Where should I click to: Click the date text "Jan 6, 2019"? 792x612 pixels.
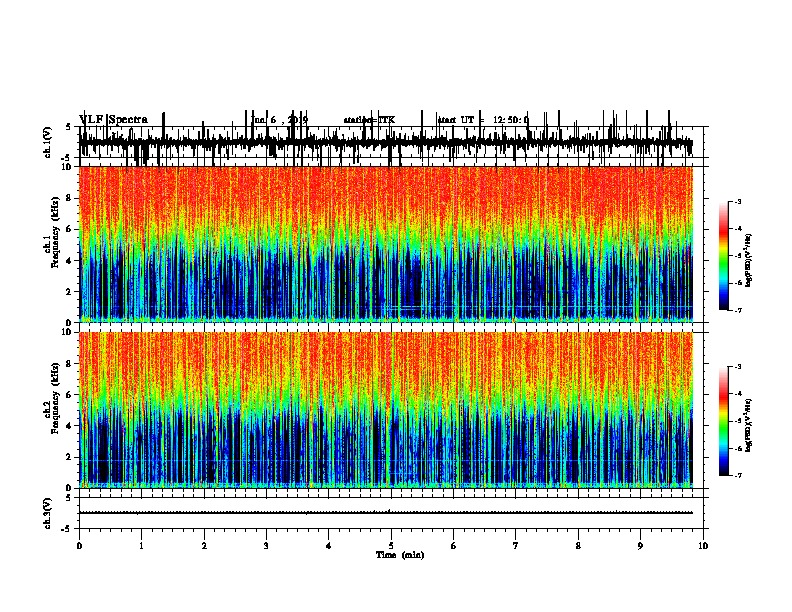click(x=279, y=120)
